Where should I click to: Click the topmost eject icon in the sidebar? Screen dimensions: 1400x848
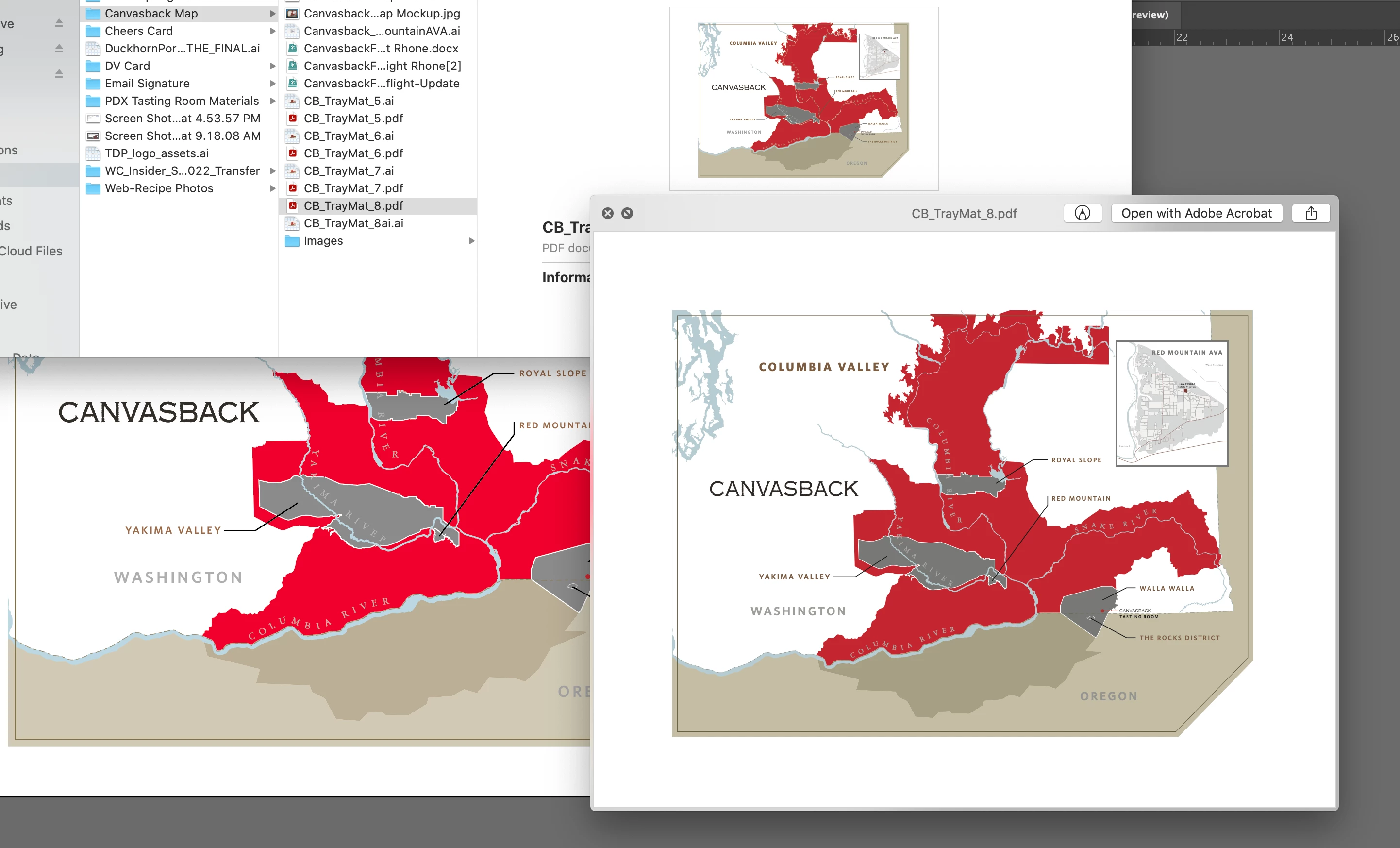pyautogui.click(x=59, y=23)
